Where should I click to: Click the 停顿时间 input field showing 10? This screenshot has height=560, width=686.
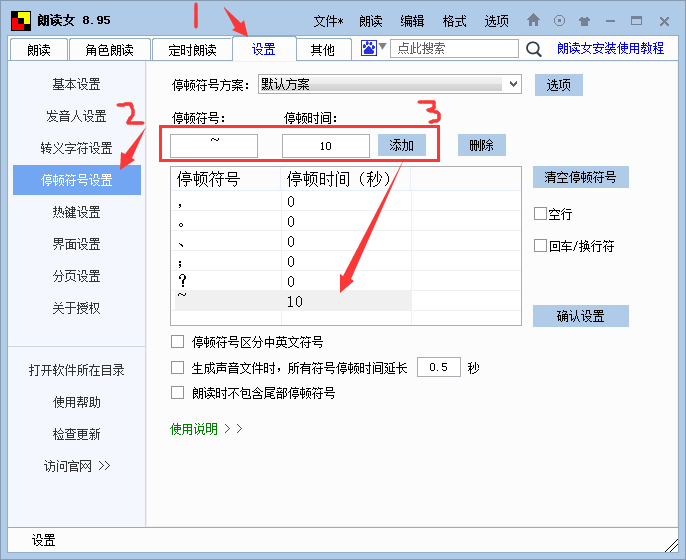(326, 146)
